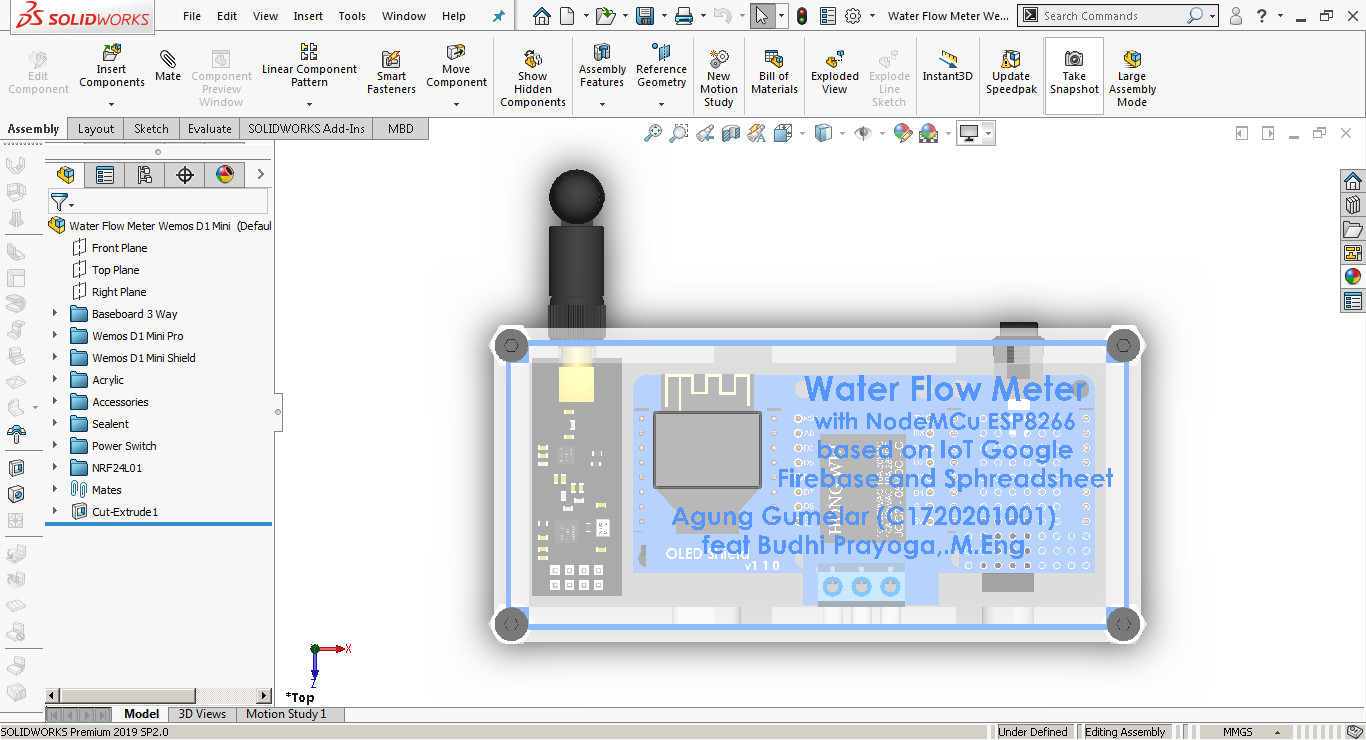This screenshot has height=740, width=1366.
Task: Open the PropertyManager tab
Action: 105,175
